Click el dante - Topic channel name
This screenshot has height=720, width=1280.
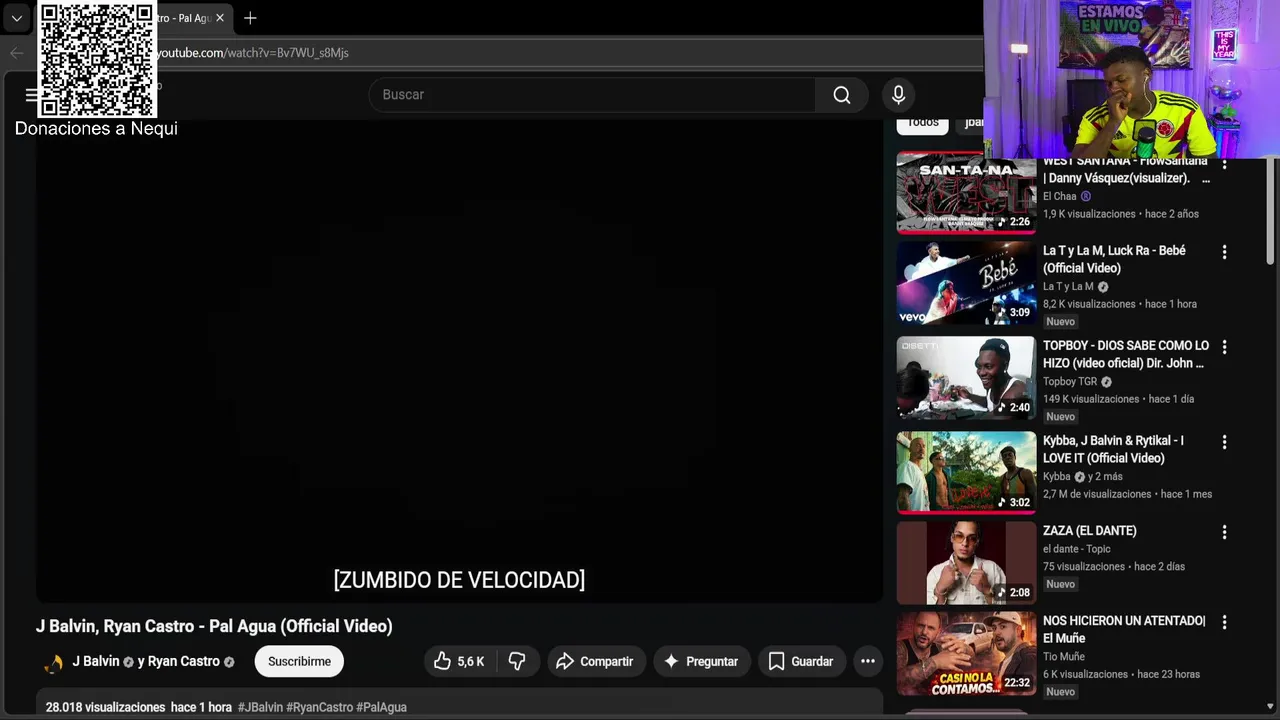point(1077,548)
